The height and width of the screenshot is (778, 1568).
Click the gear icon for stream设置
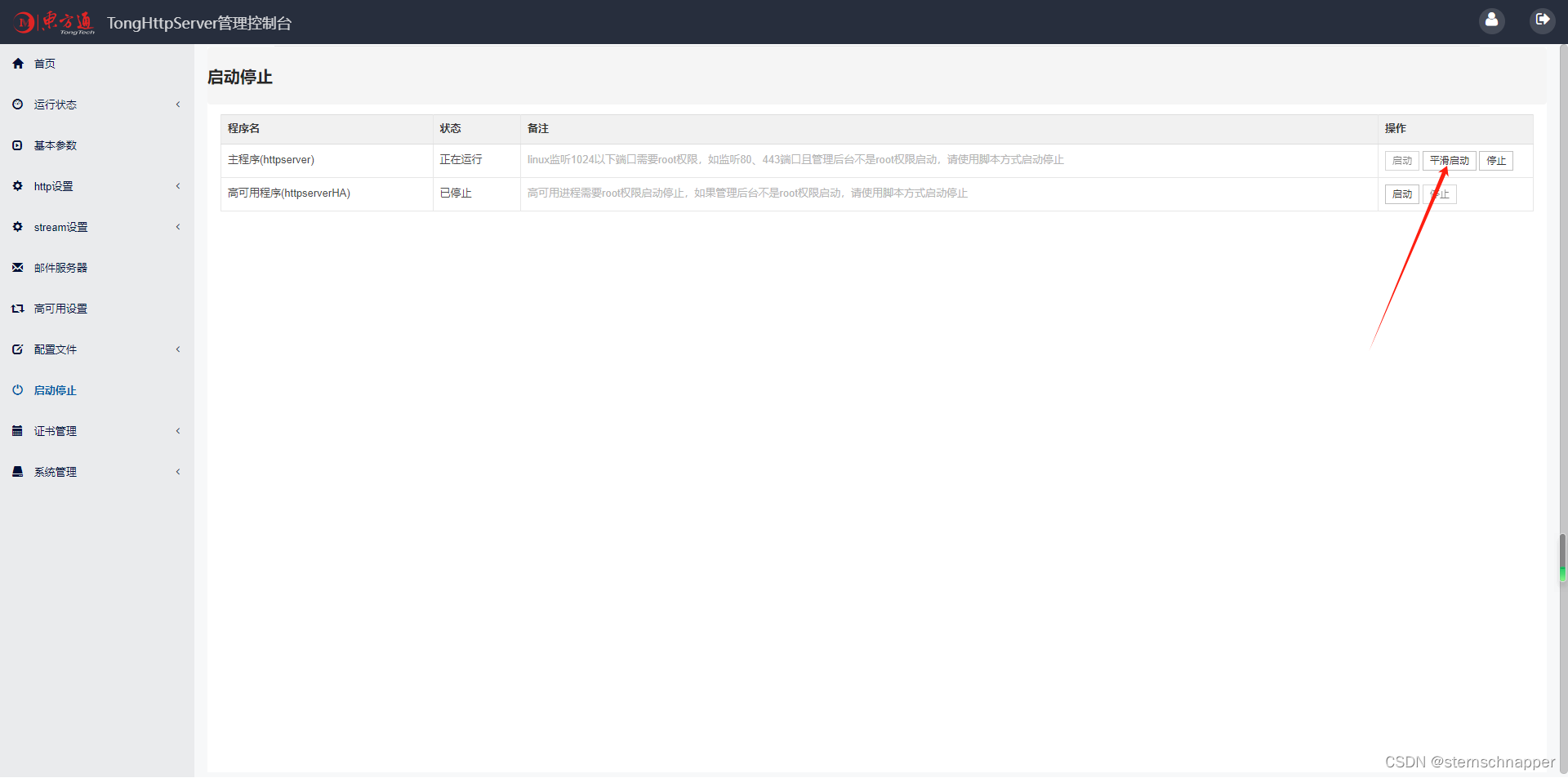tap(18, 227)
